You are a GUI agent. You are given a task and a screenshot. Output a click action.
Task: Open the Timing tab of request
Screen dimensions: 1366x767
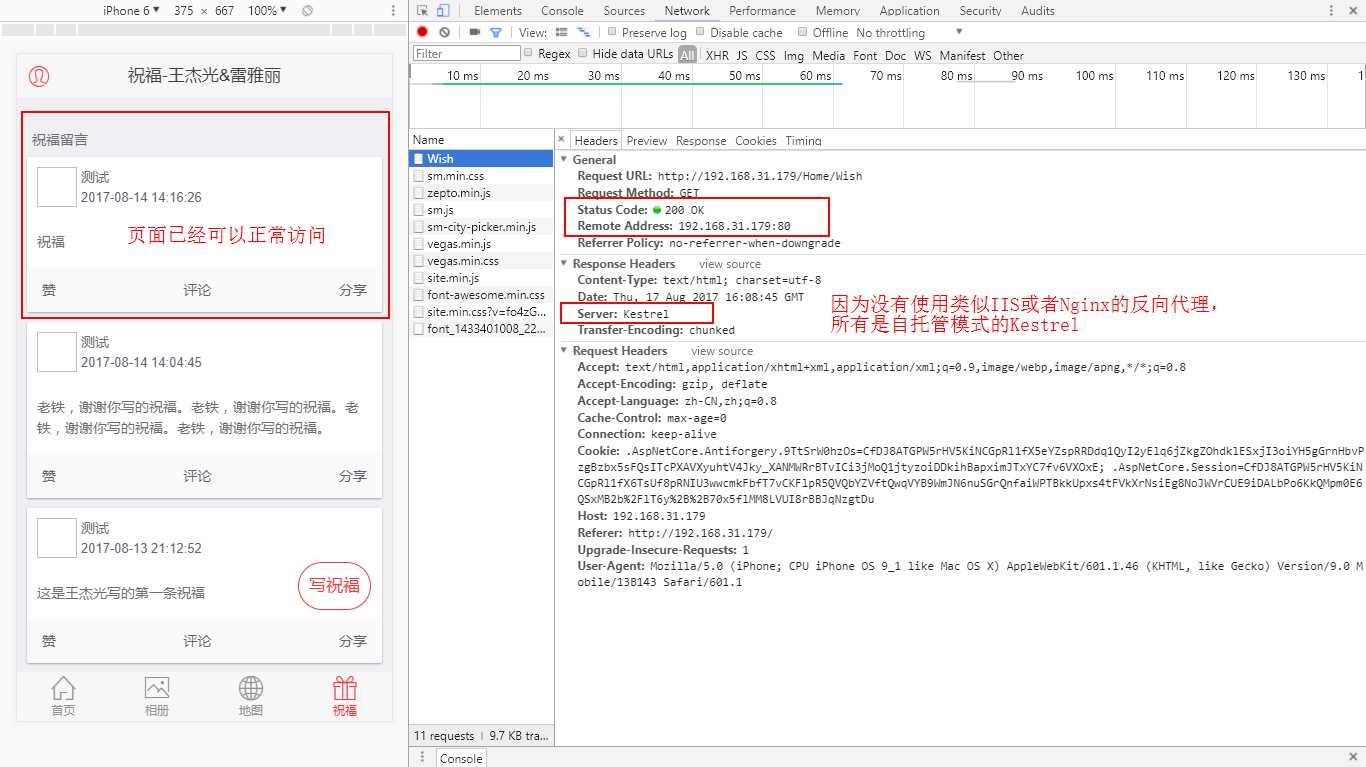pos(803,141)
